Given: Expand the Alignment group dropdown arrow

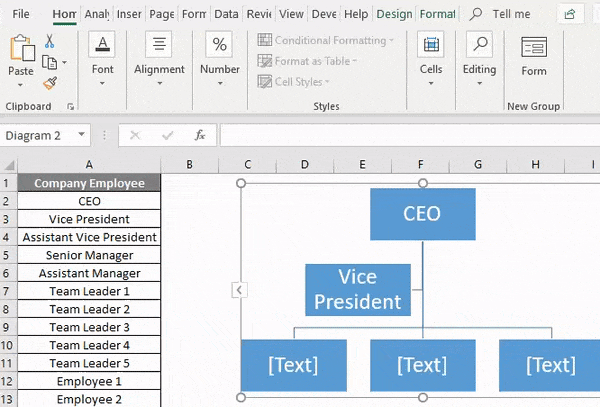Looking at the screenshot, I should (160, 83).
